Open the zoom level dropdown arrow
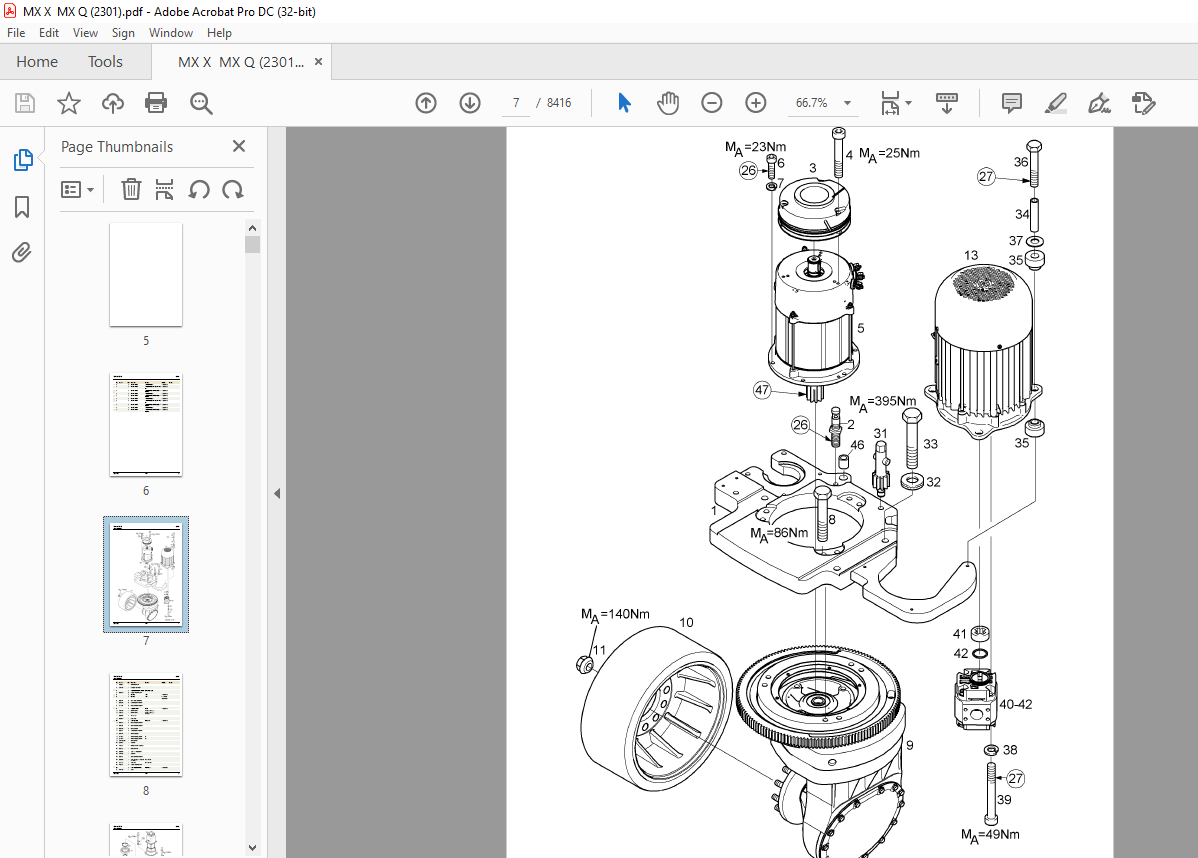 pyautogui.click(x=847, y=103)
